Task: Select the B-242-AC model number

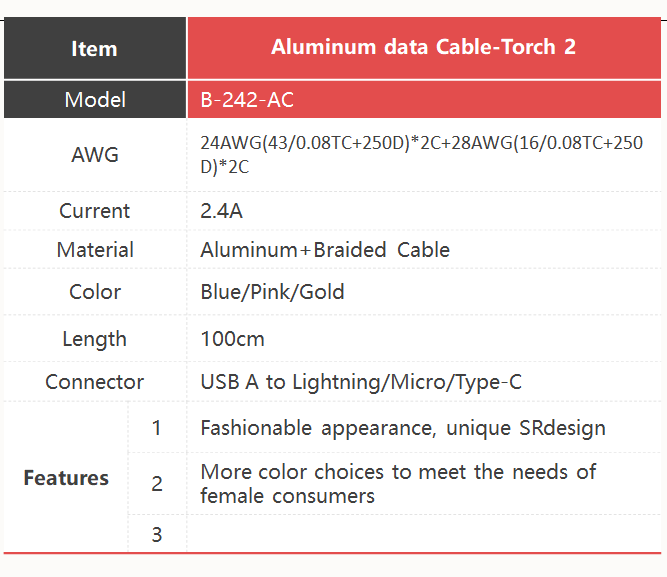Action: coord(247,100)
